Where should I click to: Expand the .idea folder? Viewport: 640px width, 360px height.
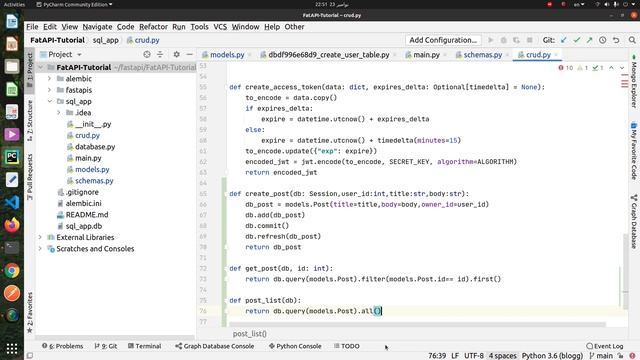(59, 113)
